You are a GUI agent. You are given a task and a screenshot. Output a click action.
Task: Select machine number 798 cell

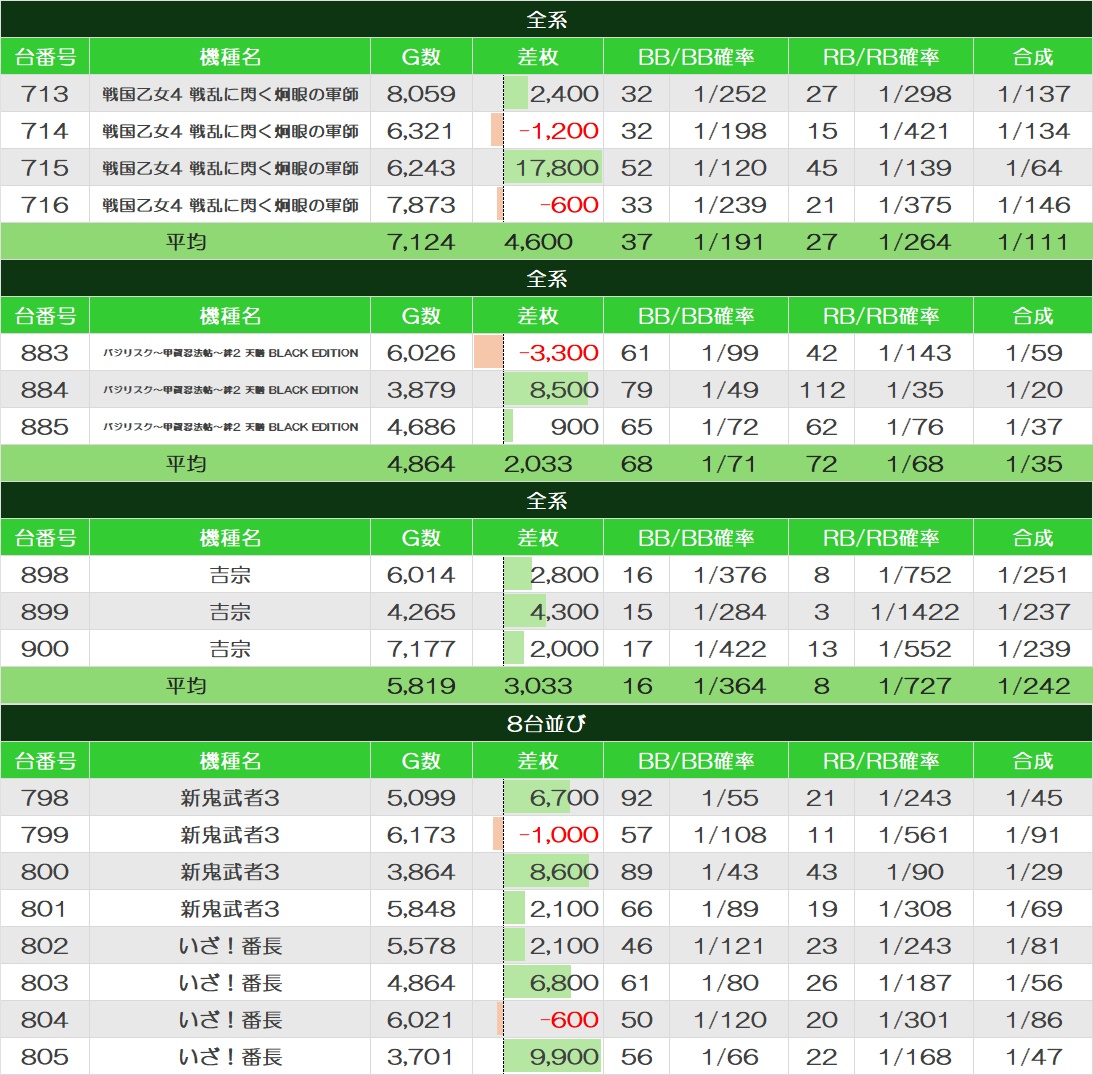click(45, 798)
